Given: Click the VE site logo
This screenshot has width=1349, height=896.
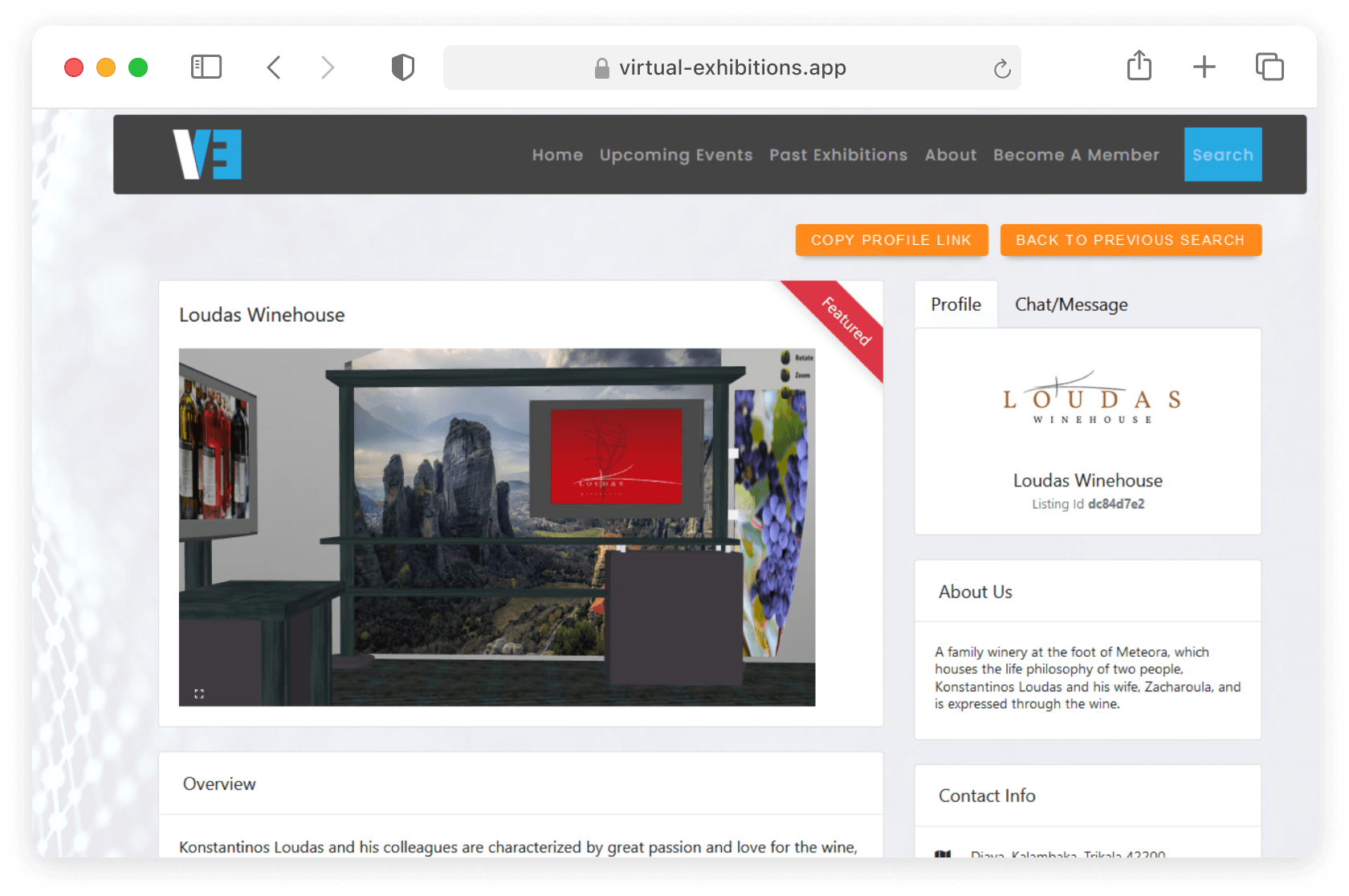Looking at the screenshot, I should 207,154.
